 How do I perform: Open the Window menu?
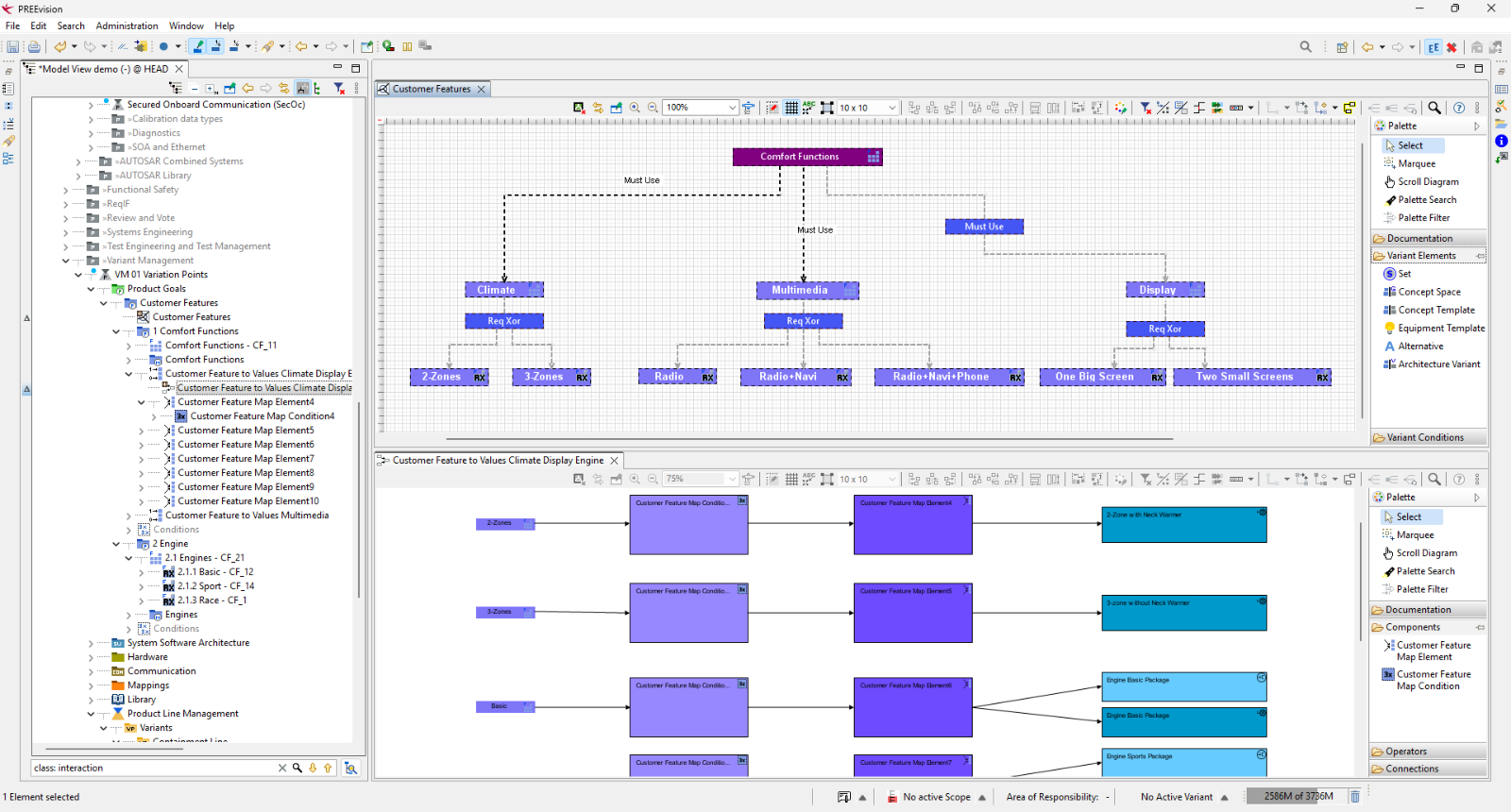tap(186, 25)
